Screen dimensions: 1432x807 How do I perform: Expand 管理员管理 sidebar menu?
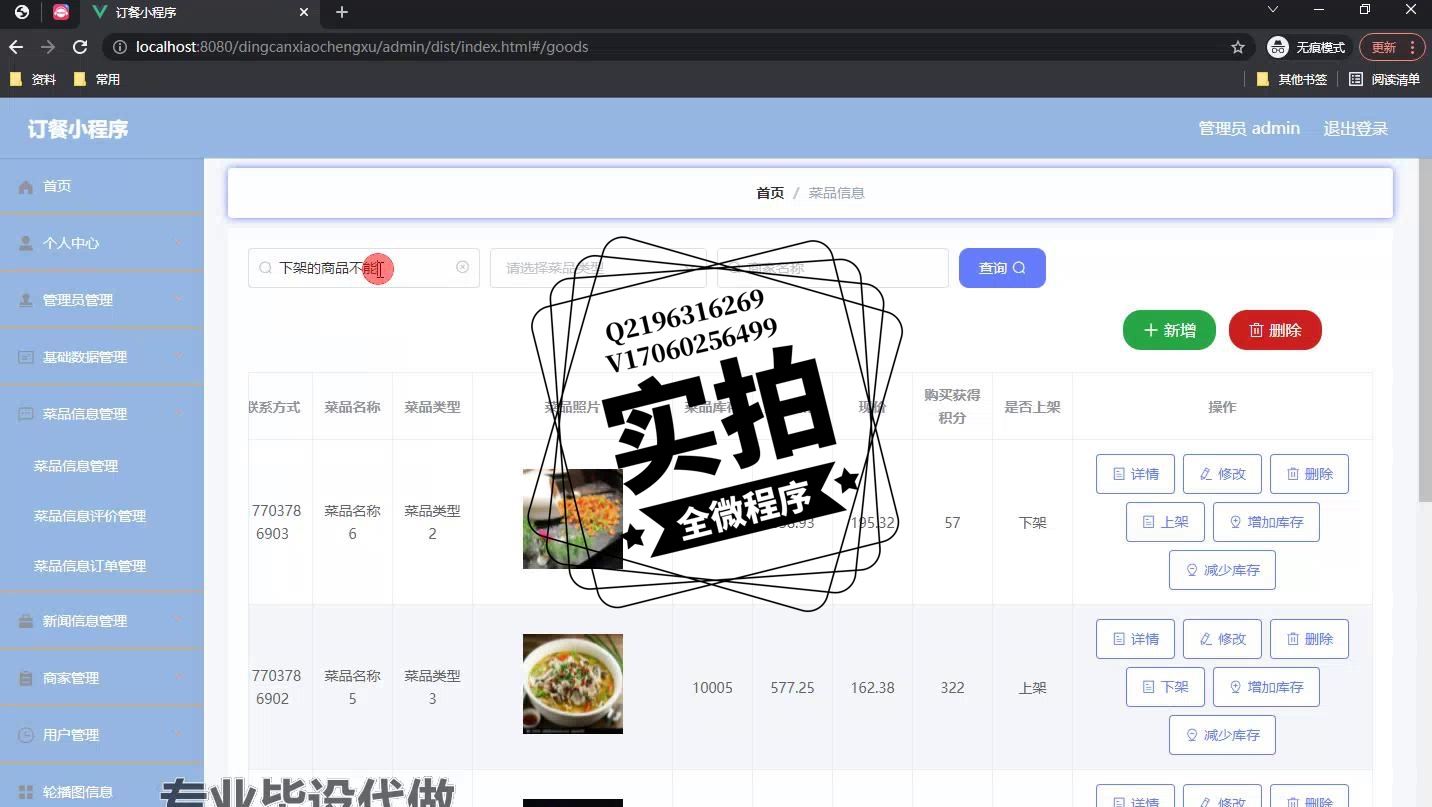pos(102,300)
